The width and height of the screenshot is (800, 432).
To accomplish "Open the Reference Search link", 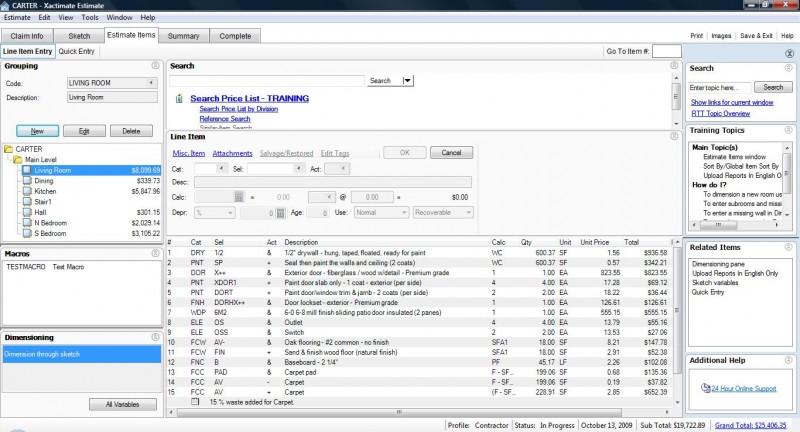I will 225,118.
